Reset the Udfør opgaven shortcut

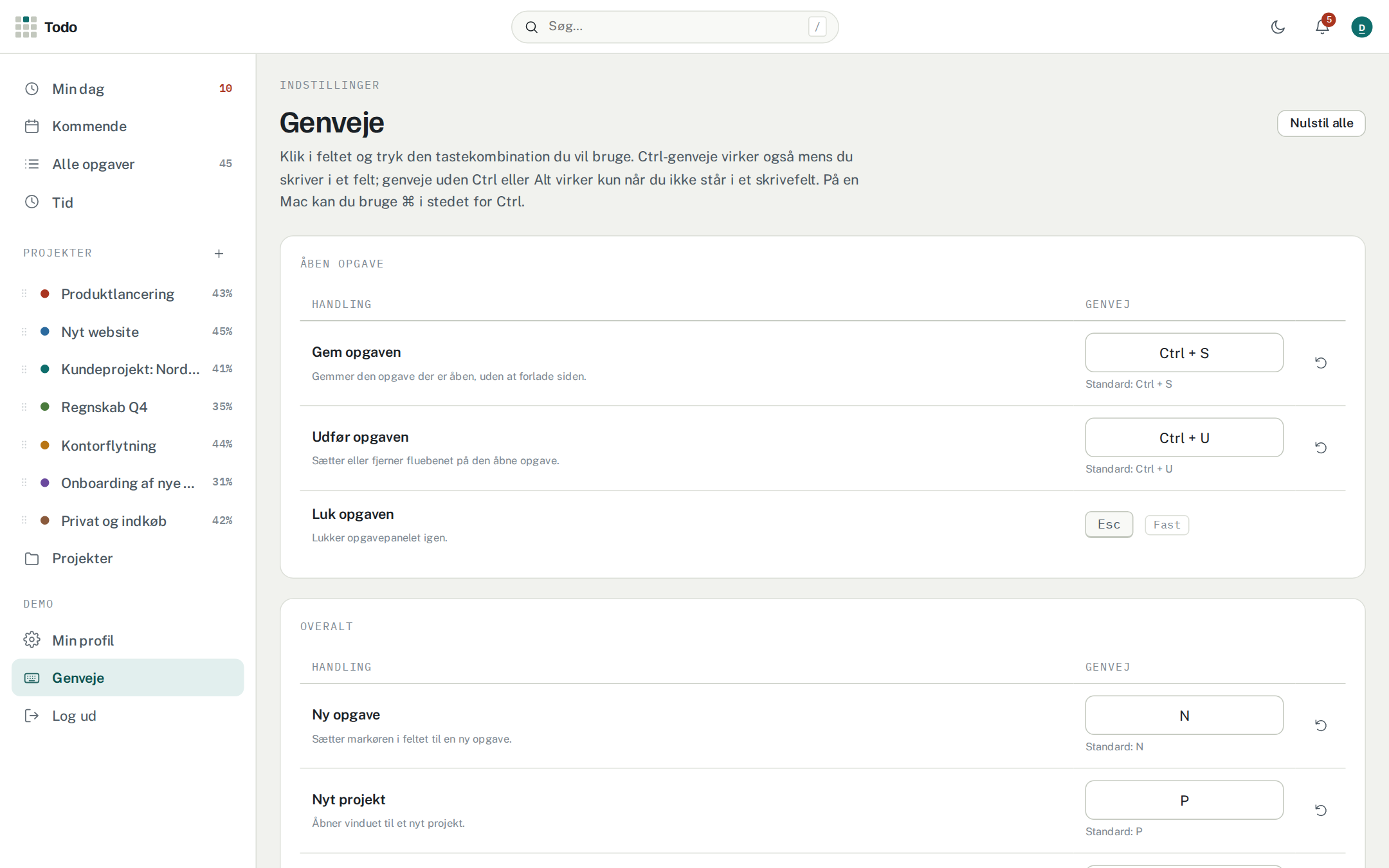1321,448
